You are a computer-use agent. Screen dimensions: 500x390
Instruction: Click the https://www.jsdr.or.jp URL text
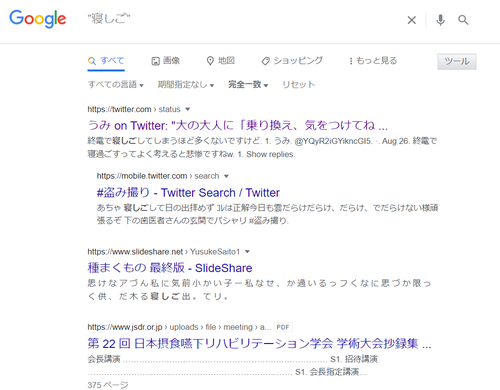pyautogui.click(x=179, y=327)
